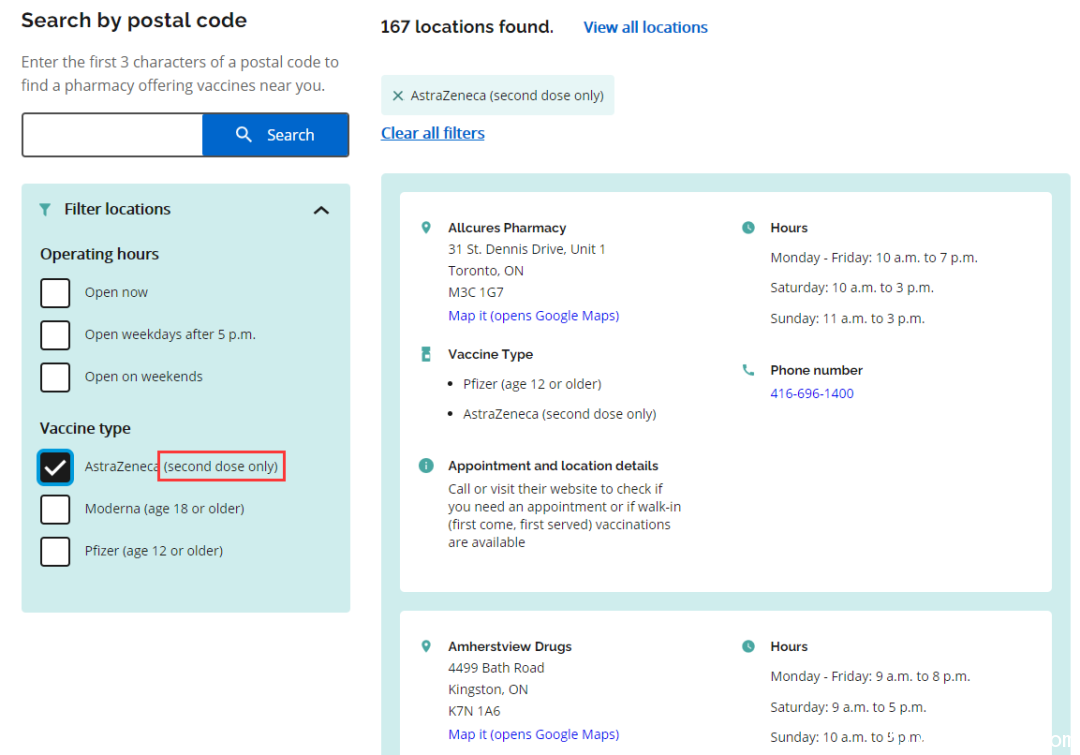1080x755 pixels.
Task: Click the Toronto, ON city line
Action: pyautogui.click(x=486, y=271)
